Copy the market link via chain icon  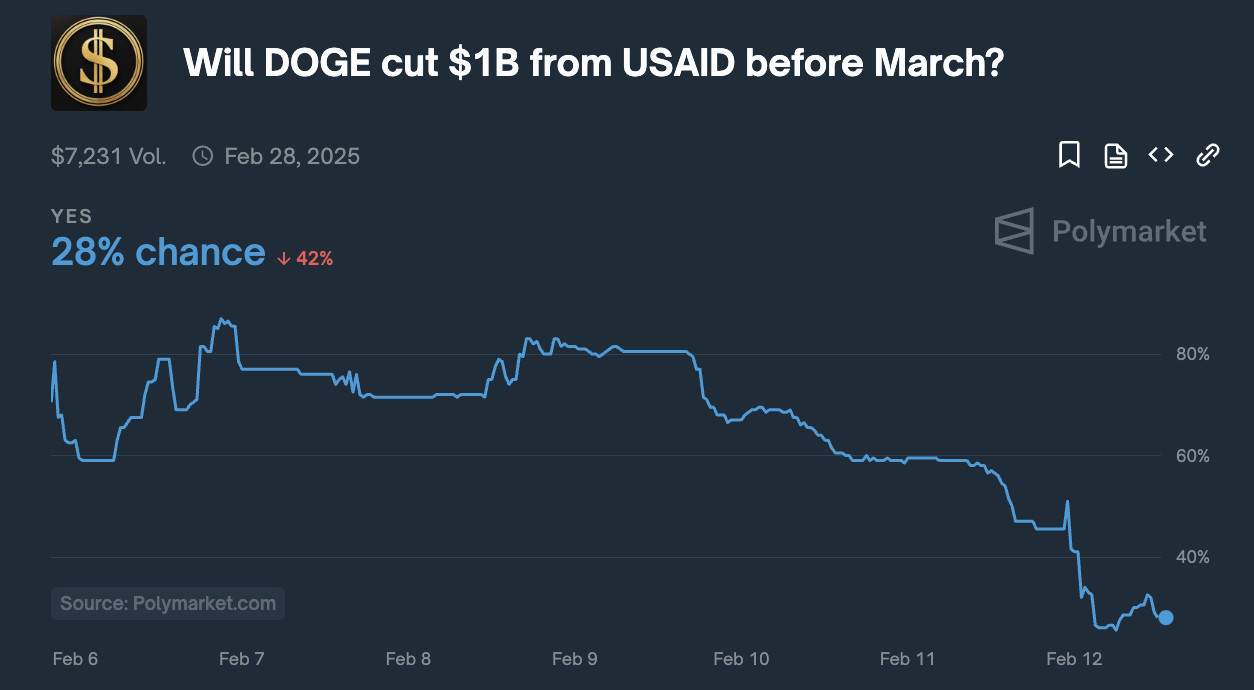[1207, 155]
